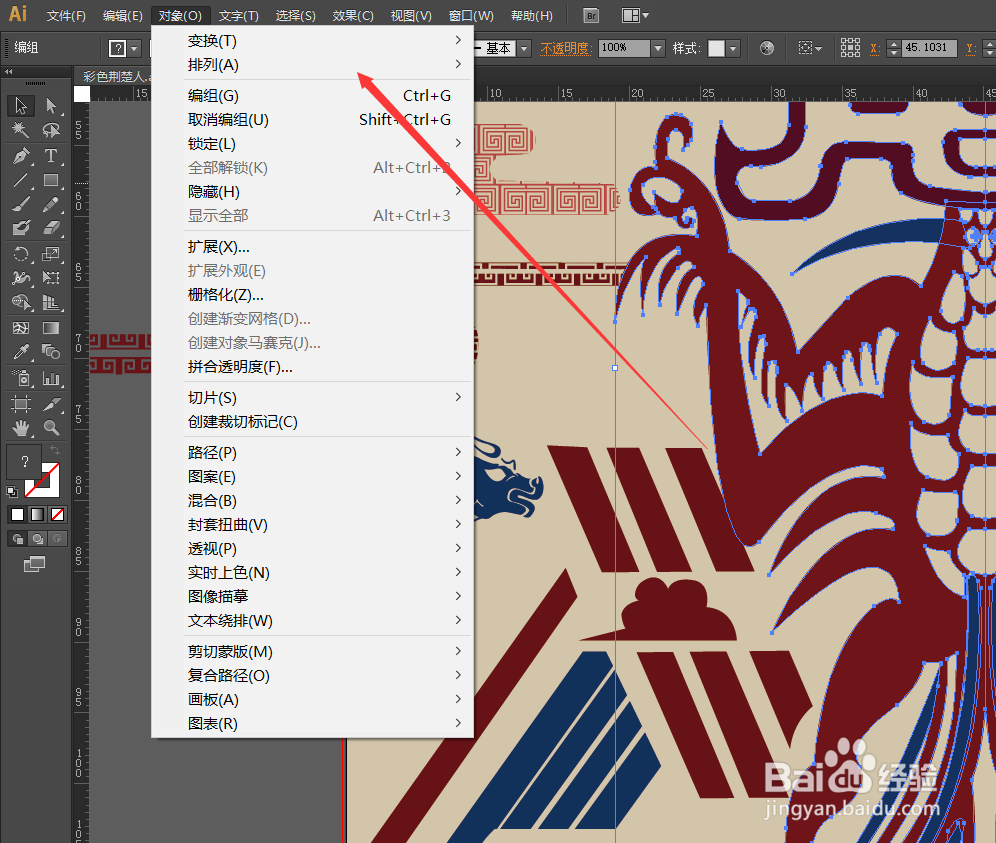Enable Draw Inside mode

[58, 539]
